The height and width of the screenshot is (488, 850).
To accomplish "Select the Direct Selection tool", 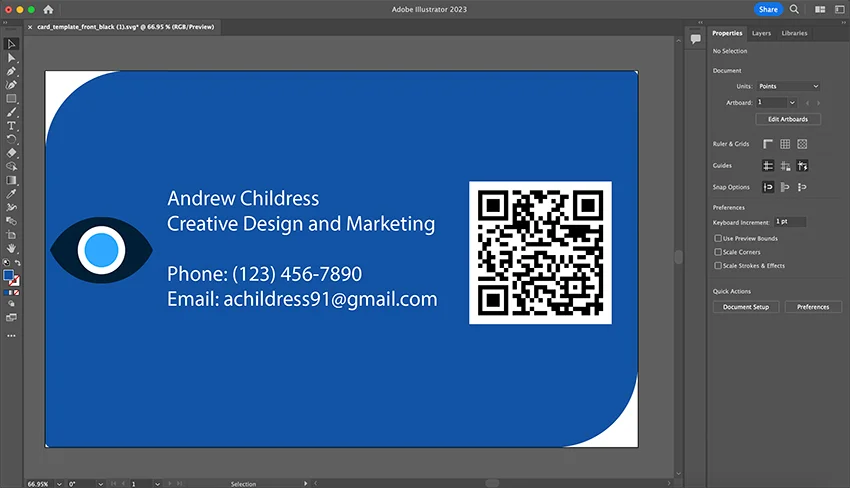I will pyautogui.click(x=11, y=57).
